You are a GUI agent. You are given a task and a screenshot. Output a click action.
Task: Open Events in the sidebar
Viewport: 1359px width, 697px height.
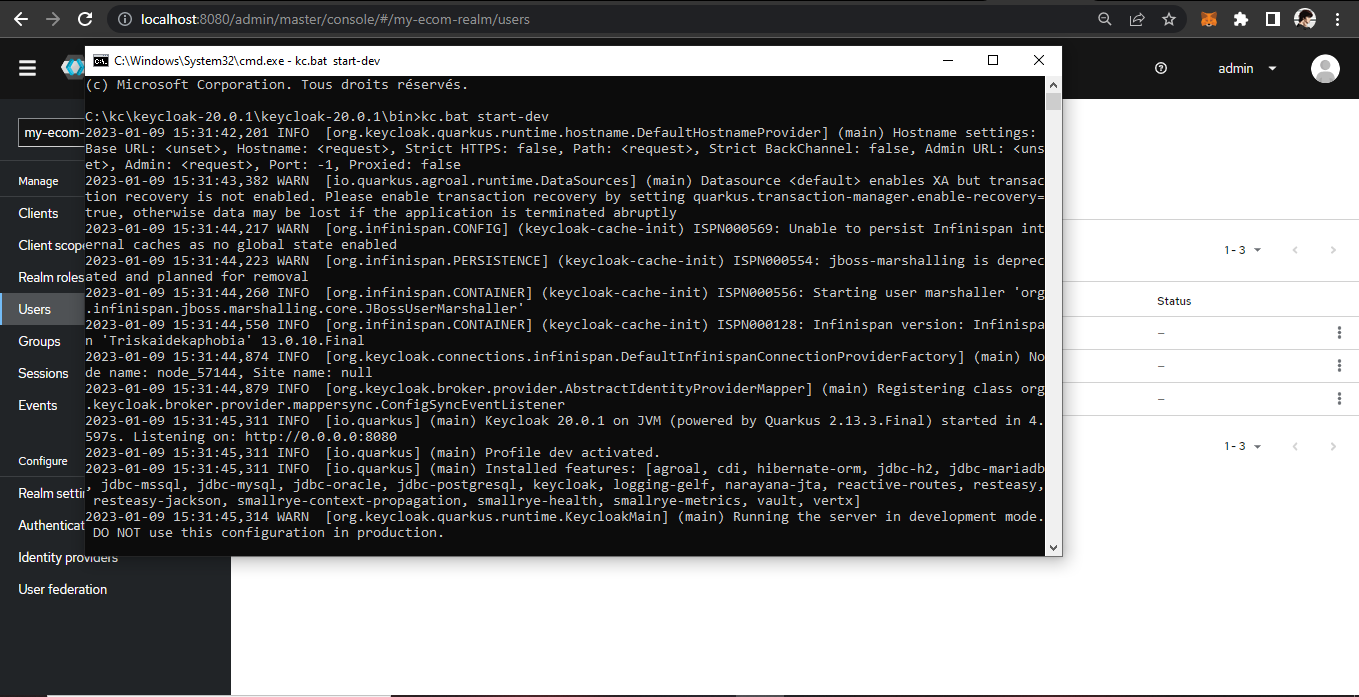38,405
